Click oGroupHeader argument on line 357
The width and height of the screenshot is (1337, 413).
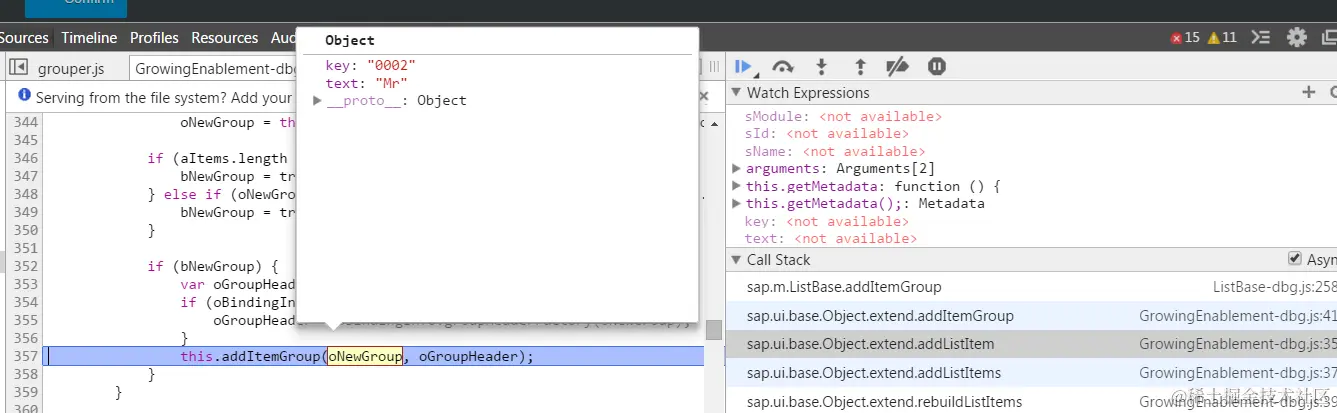pyautogui.click(x=468, y=356)
